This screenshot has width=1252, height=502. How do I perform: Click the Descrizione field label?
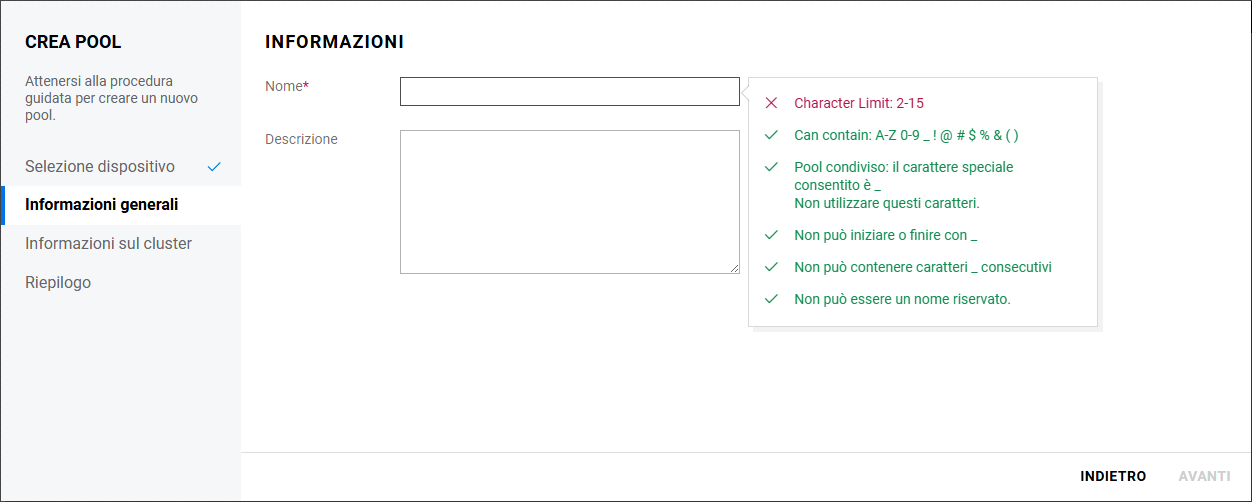pyautogui.click(x=301, y=139)
